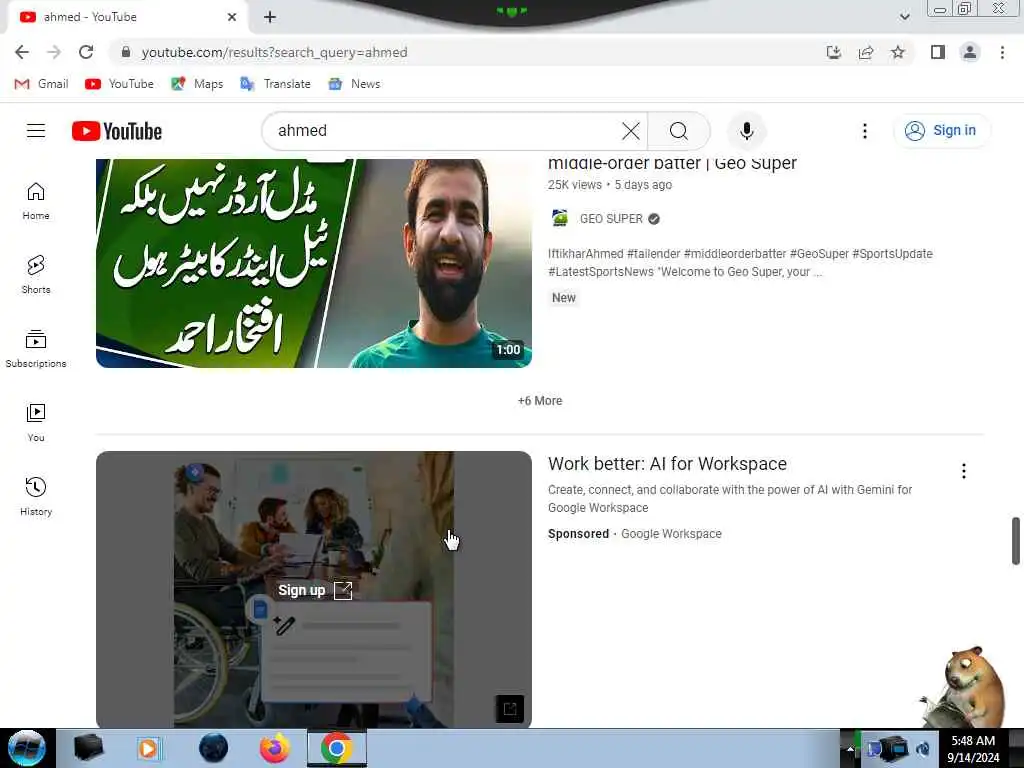Viewport: 1024px width, 768px height.
Task: Open the Windows Start button
Action: coord(26,748)
